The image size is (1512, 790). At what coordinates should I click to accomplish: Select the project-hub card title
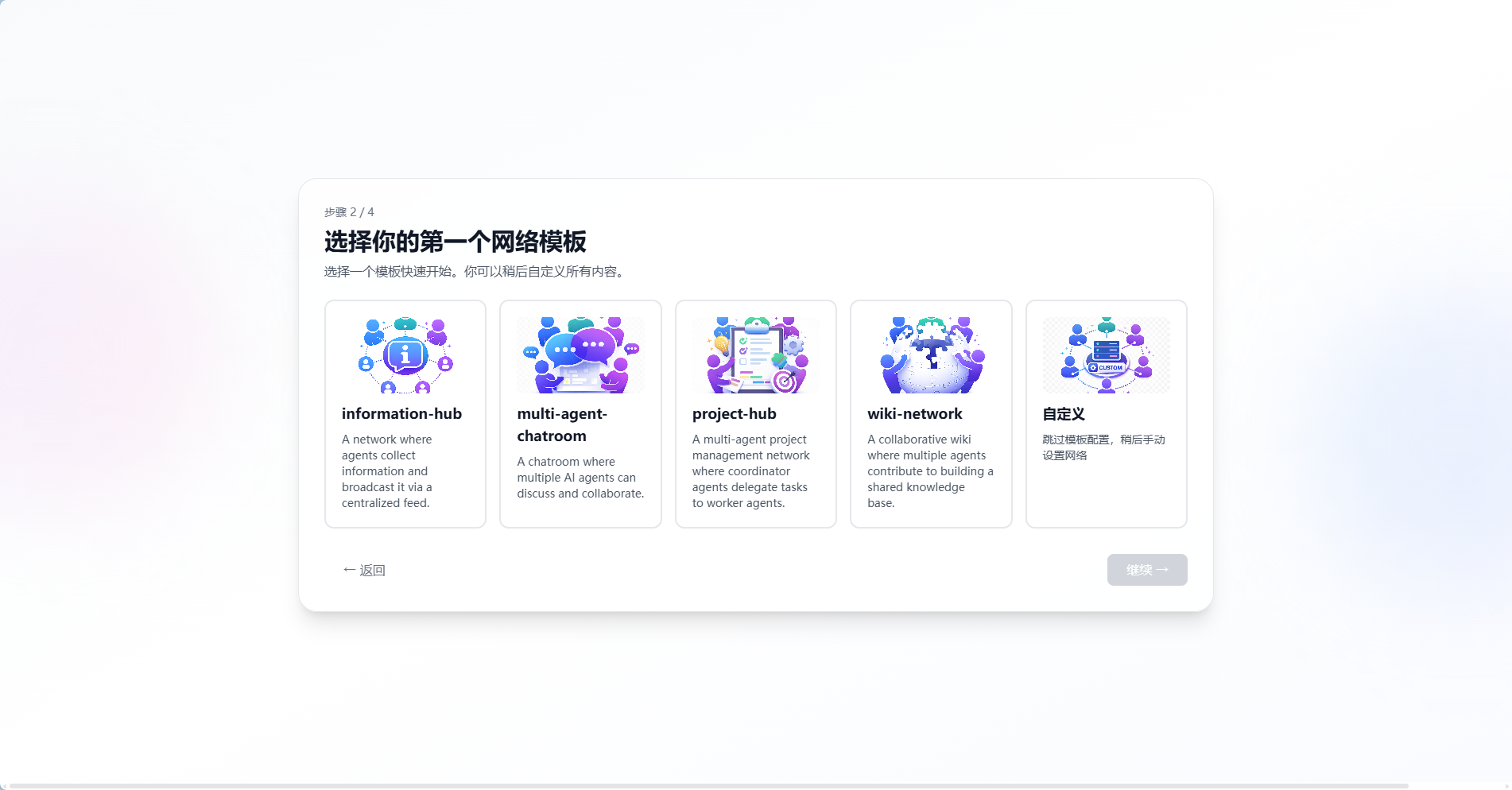(735, 414)
